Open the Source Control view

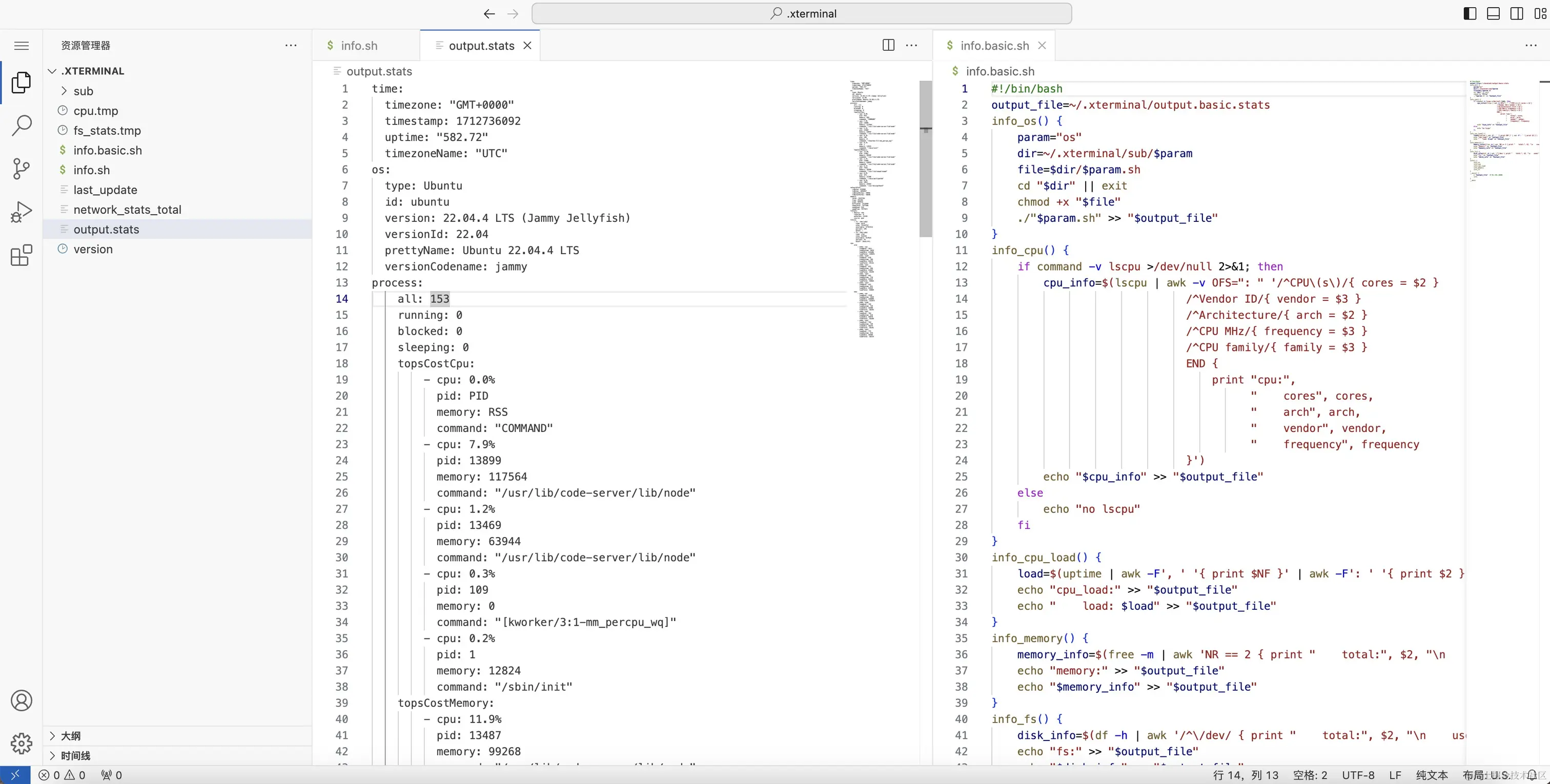coord(22,169)
